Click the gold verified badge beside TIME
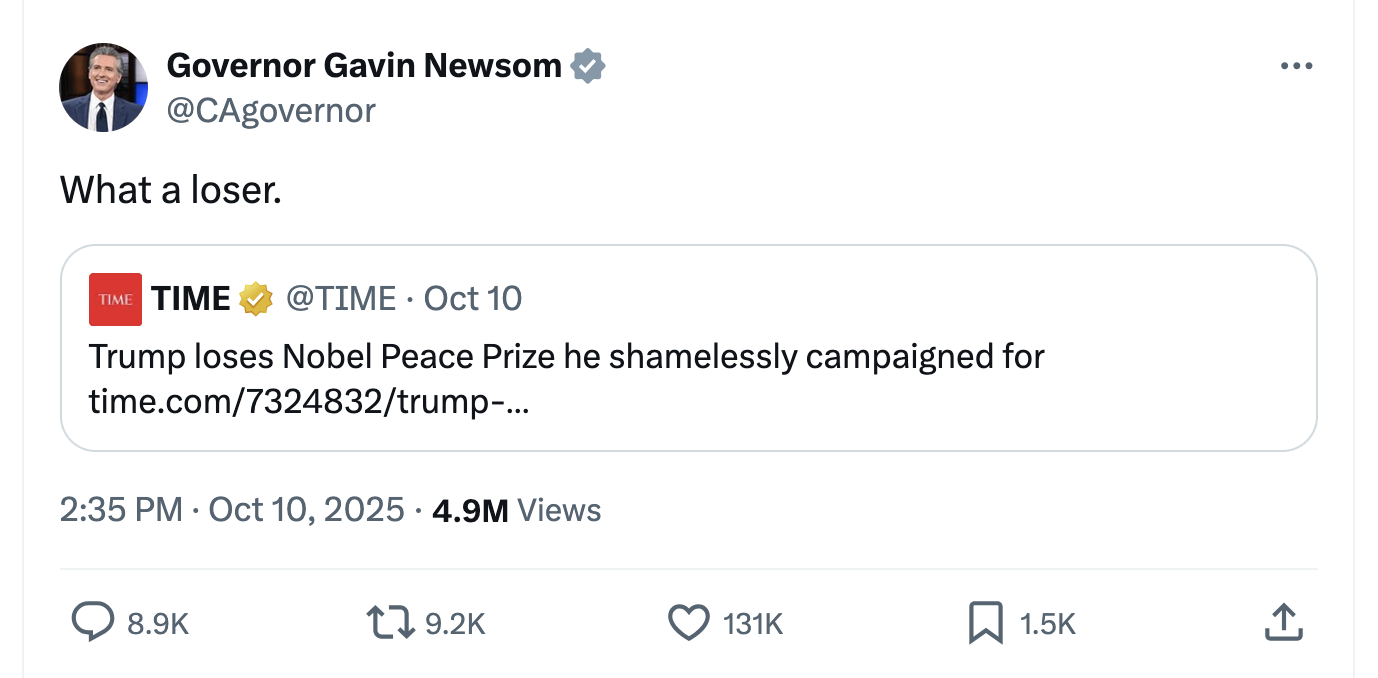 [256, 298]
